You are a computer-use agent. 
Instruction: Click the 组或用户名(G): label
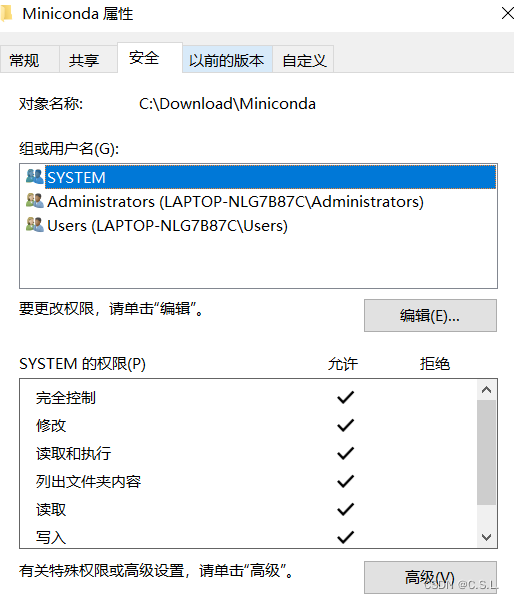69,149
